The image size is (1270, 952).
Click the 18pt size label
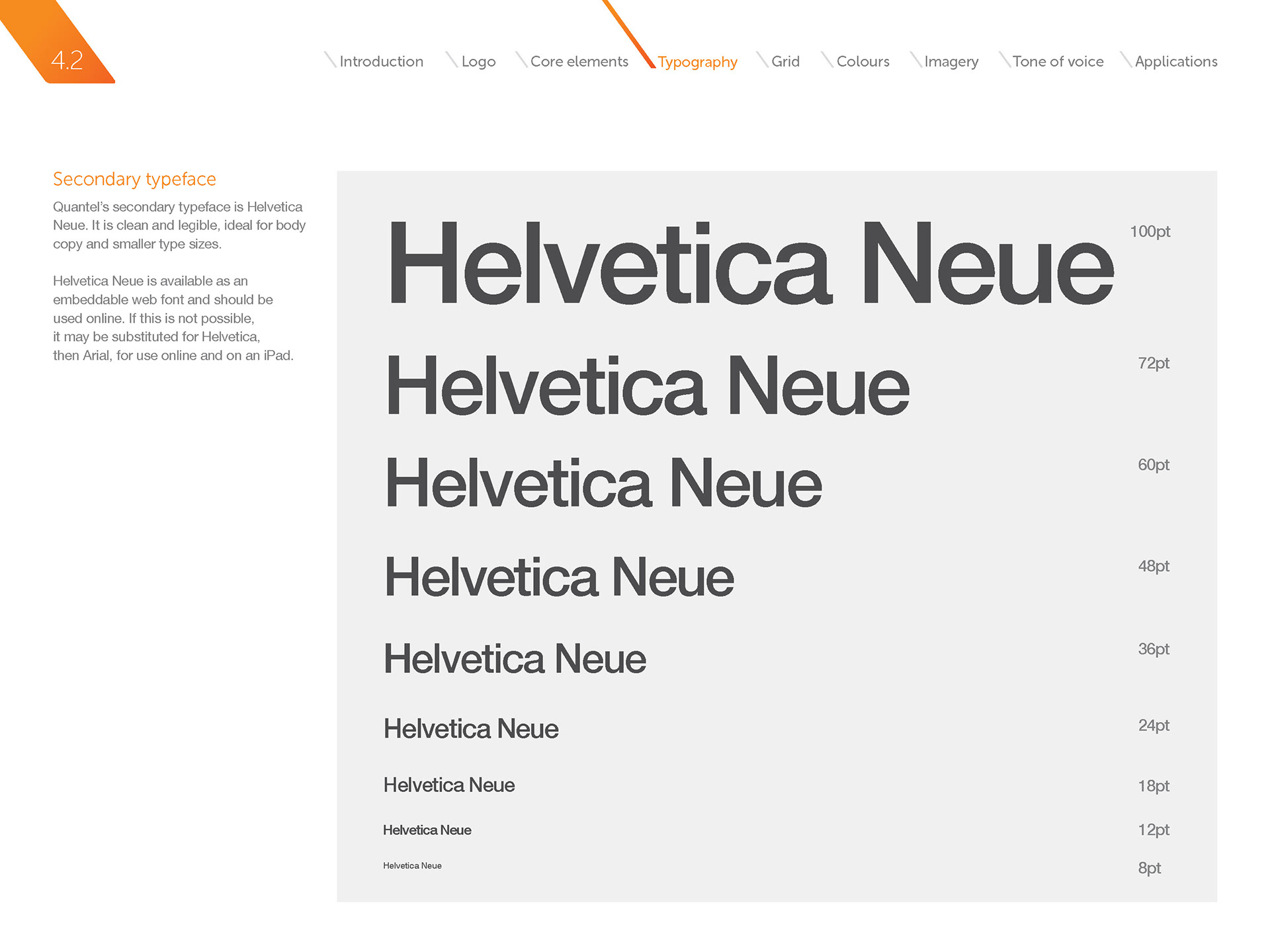(1154, 786)
